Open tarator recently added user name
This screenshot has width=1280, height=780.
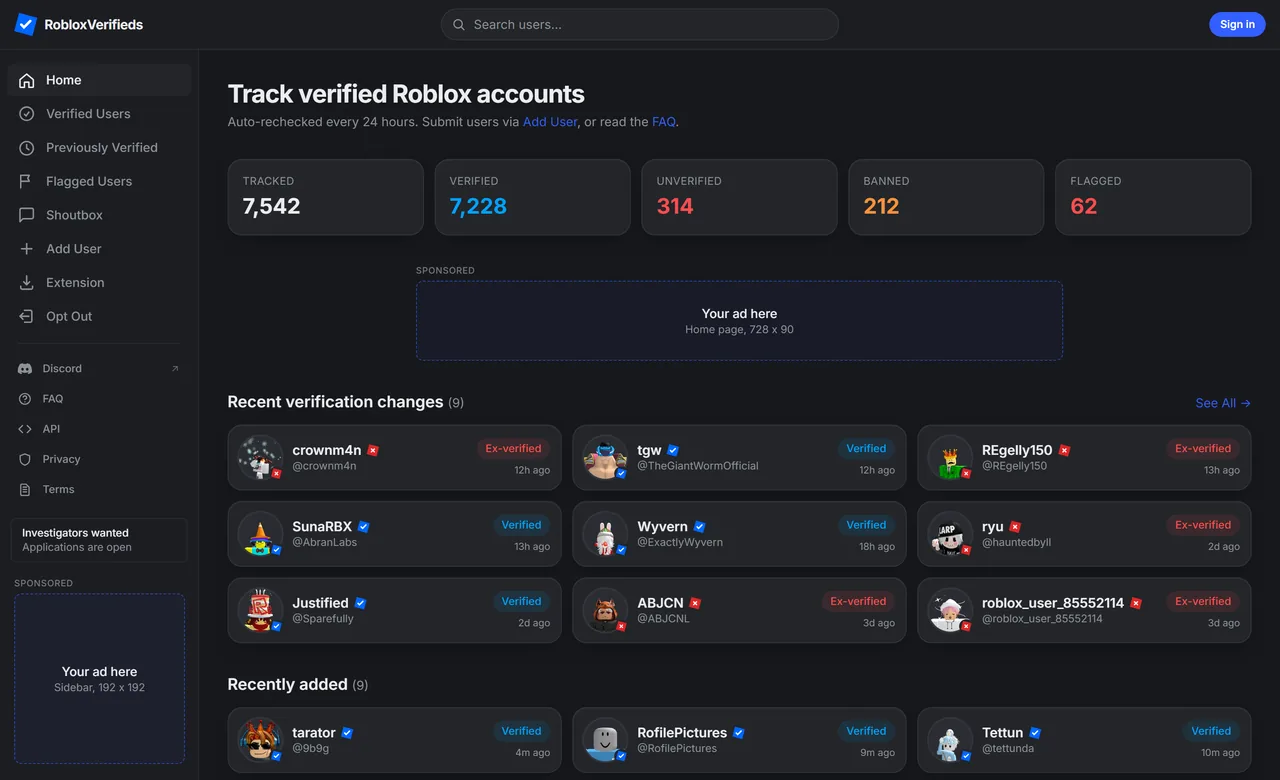click(x=314, y=733)
